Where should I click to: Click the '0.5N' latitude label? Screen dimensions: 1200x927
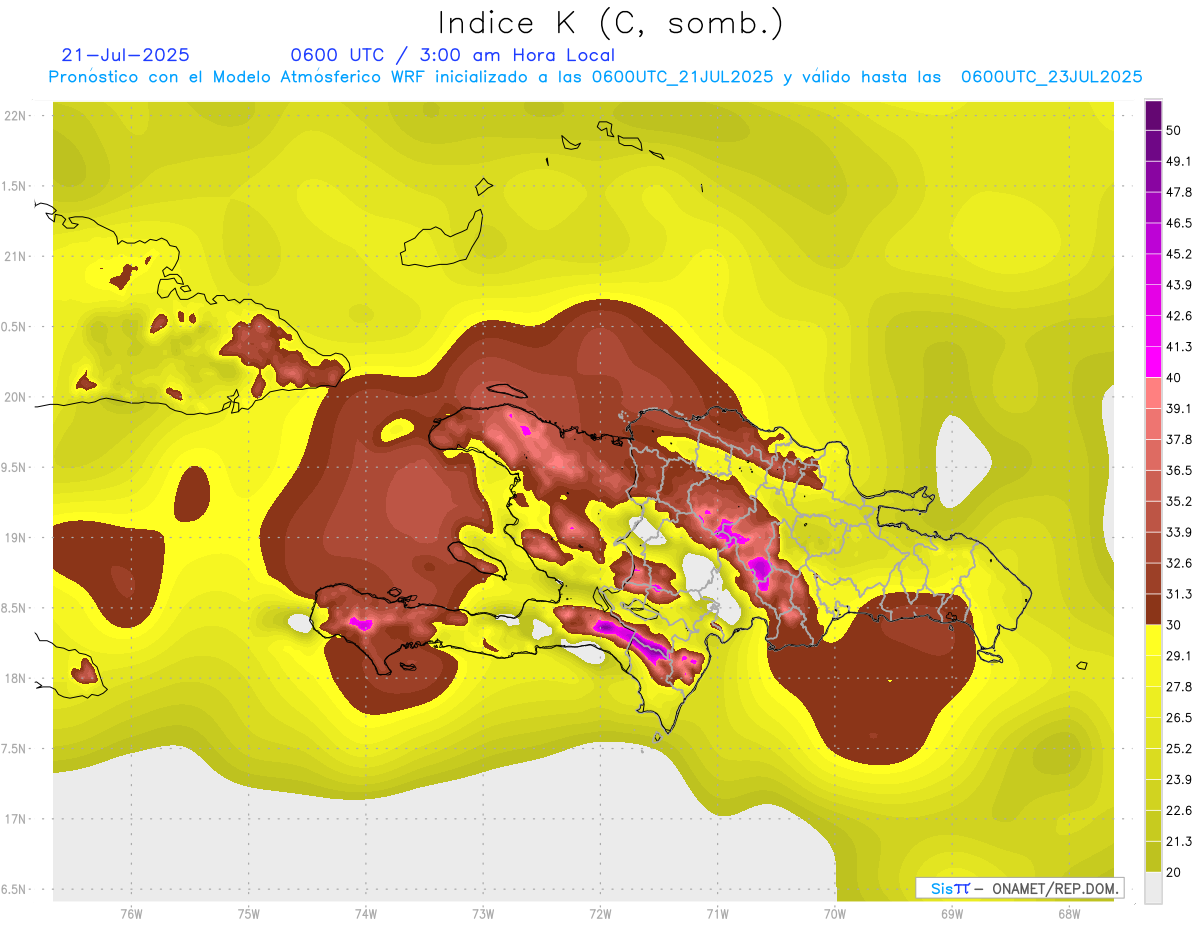(15, 327)
